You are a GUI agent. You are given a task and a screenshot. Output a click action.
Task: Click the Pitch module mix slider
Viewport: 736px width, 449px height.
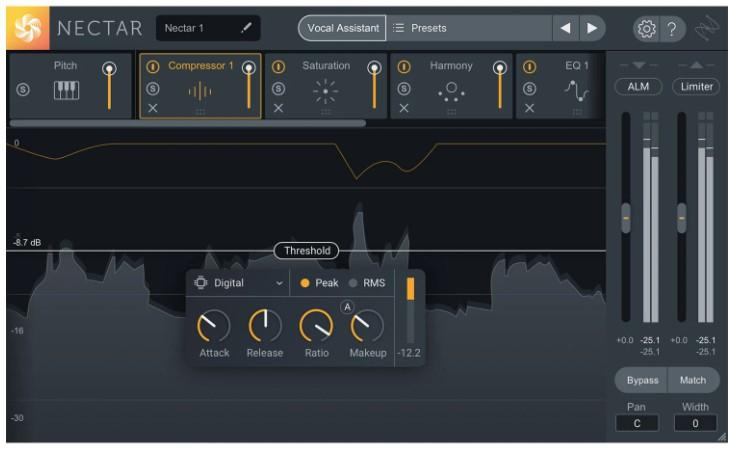point(109,87)
